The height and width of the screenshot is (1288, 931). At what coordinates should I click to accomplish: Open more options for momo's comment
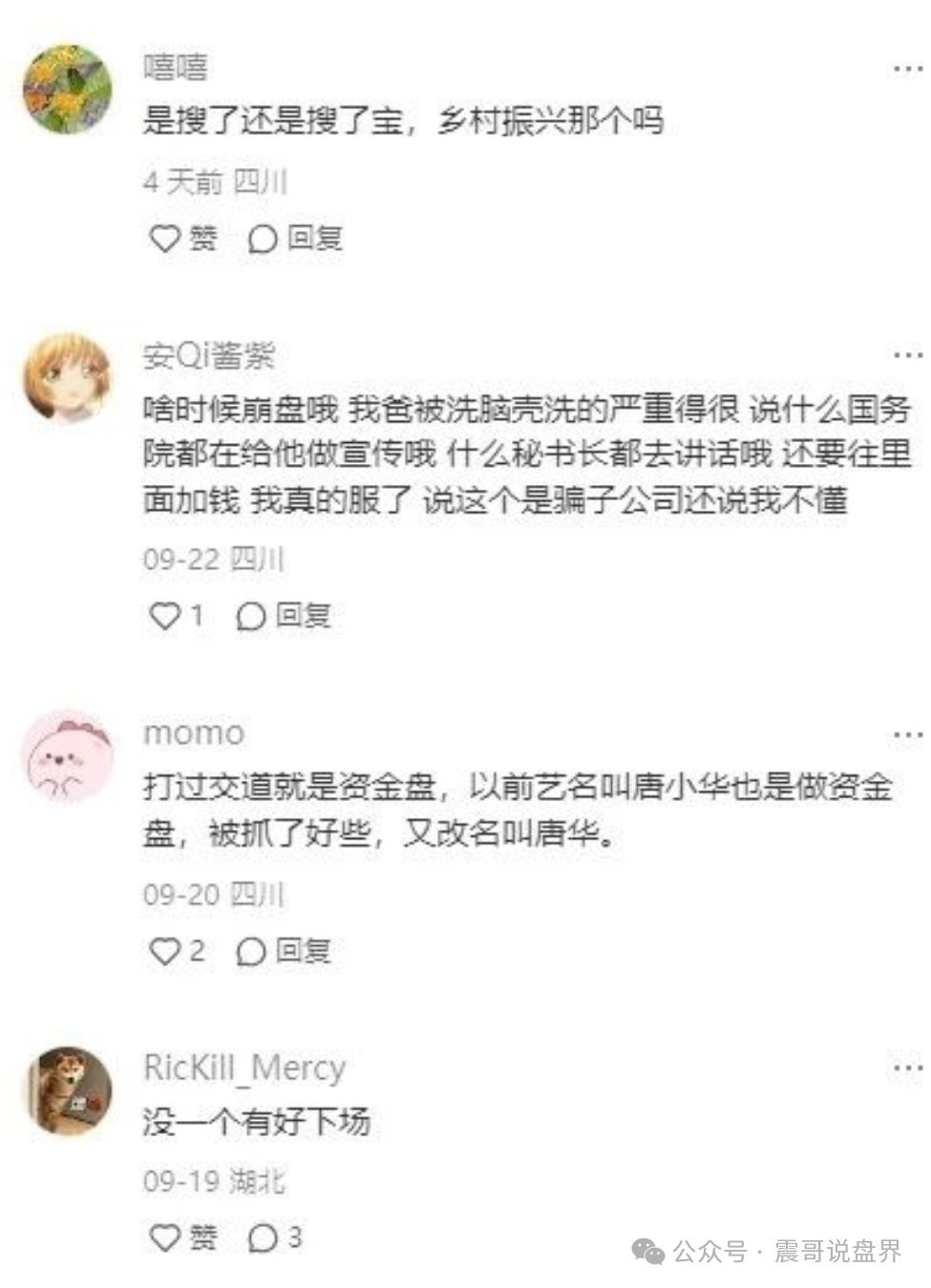907,734
